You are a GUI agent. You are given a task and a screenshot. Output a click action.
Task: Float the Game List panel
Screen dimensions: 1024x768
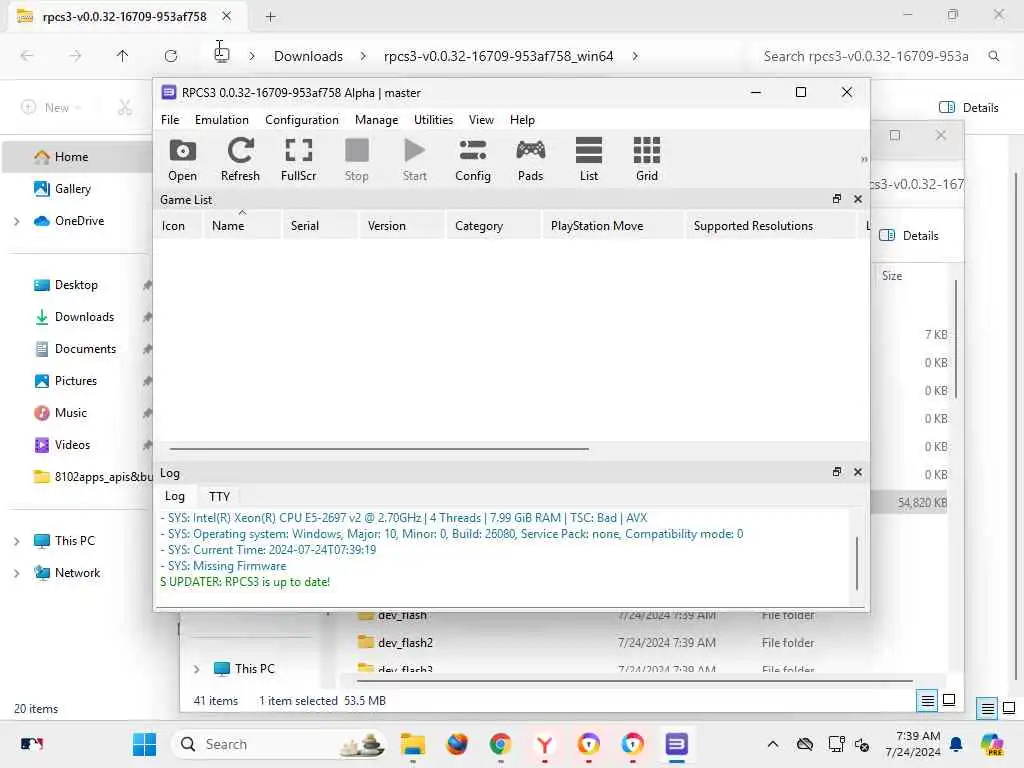click(837, 199)
